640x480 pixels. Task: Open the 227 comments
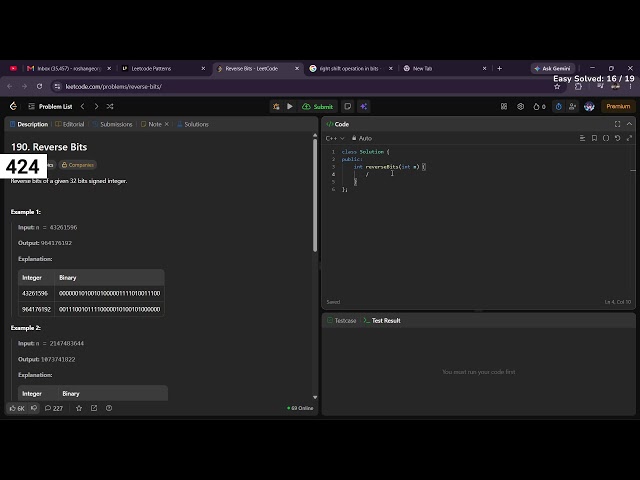coord(54,408)
